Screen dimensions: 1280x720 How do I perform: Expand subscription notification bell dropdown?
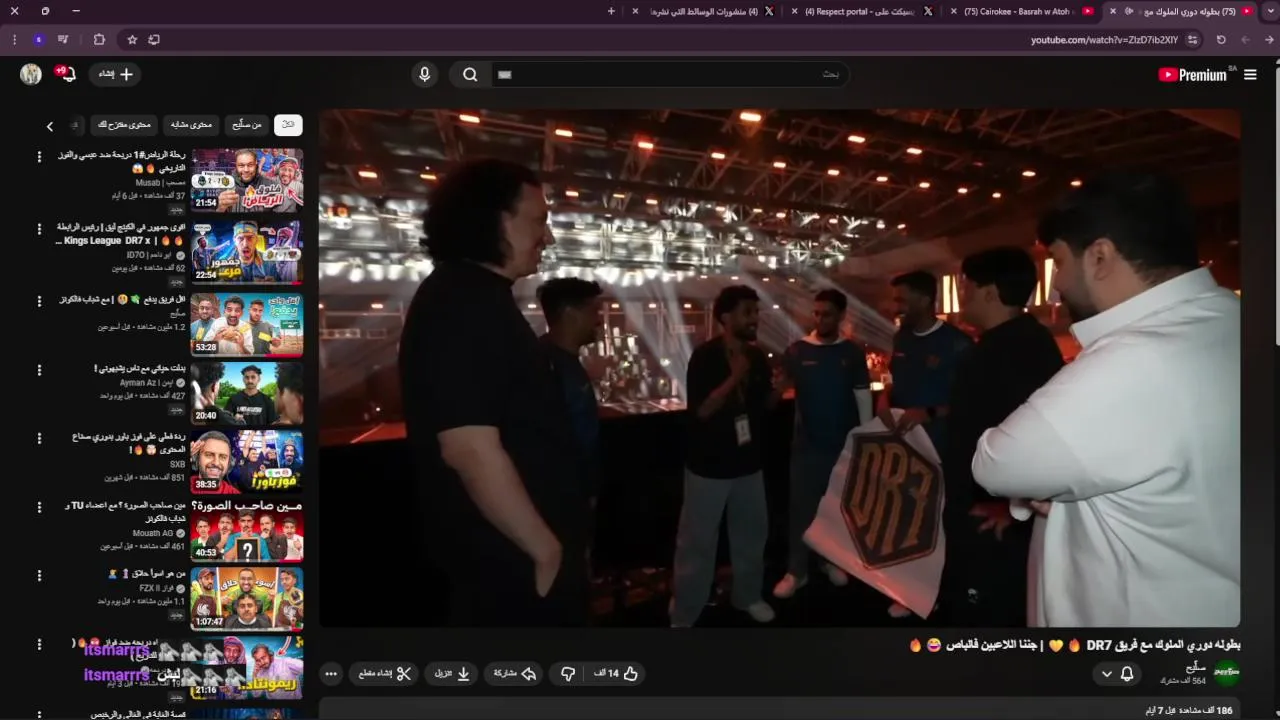(x=1117, y=674)
